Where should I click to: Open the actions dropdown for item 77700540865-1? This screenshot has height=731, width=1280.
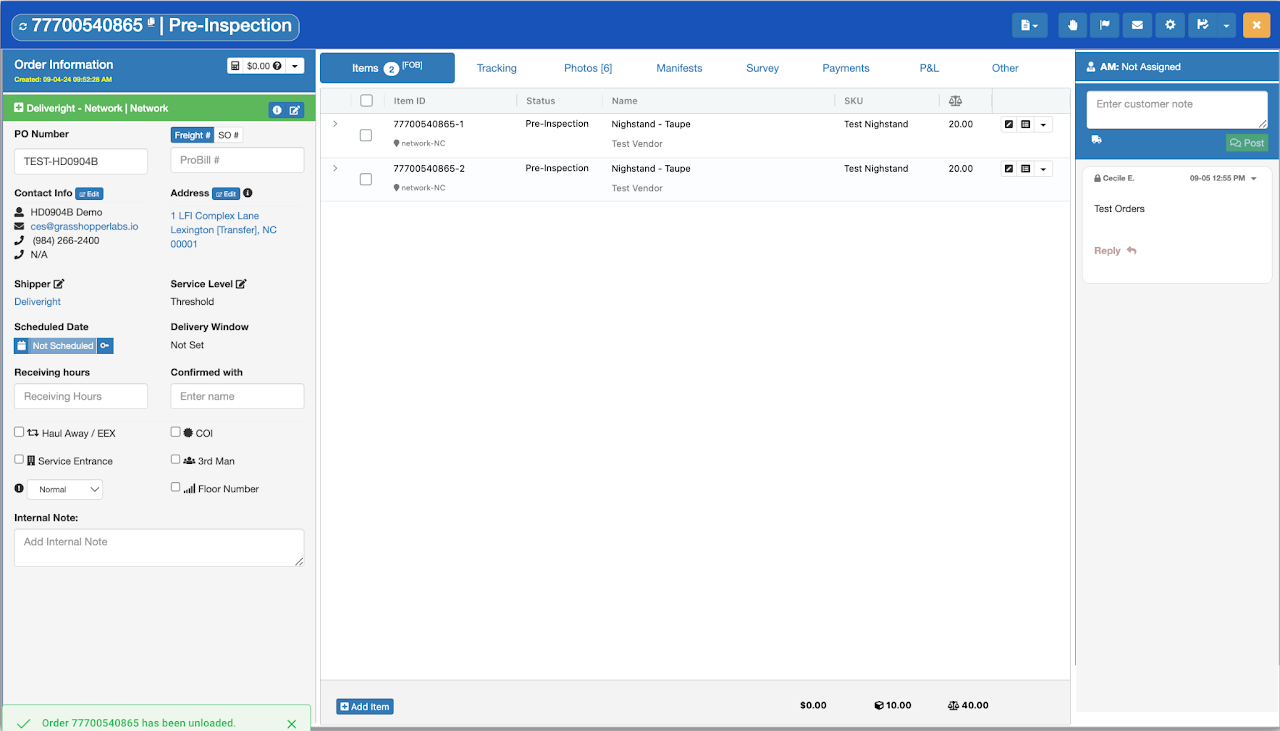(1044, 125)
